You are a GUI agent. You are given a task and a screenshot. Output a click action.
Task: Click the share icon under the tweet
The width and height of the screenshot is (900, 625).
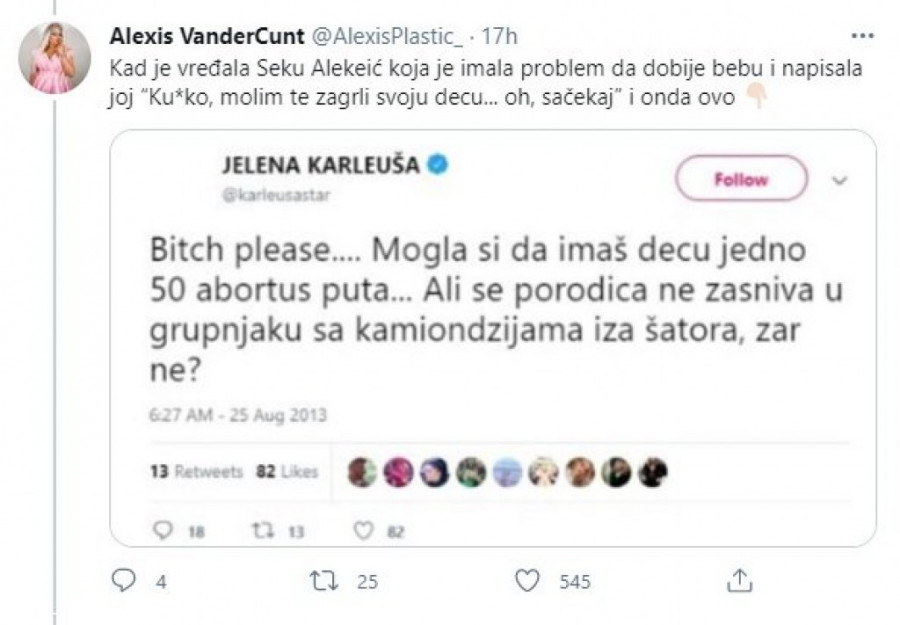click(x=738, y=581)
